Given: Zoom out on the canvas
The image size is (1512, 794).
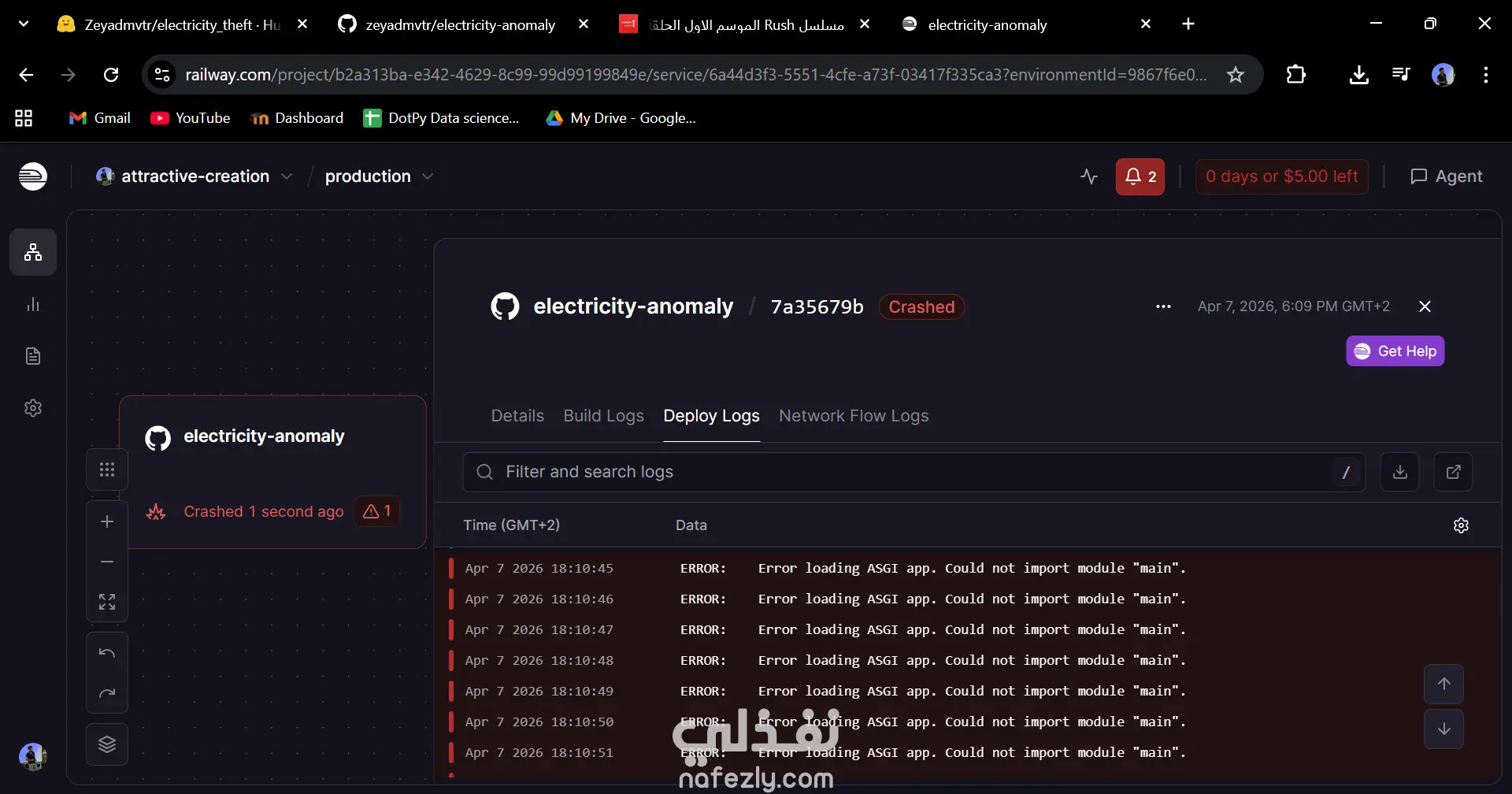Looking at the screenshot, I should [107, 562].
